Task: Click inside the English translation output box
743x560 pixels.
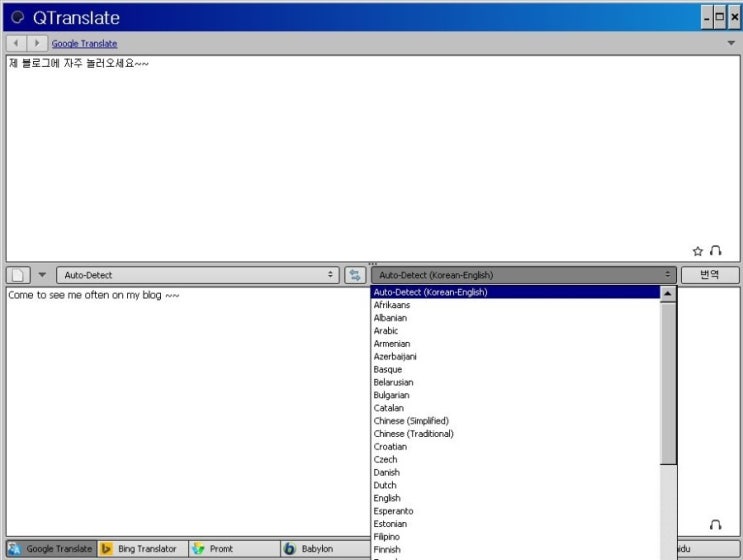Action: [x=188, y=411]
